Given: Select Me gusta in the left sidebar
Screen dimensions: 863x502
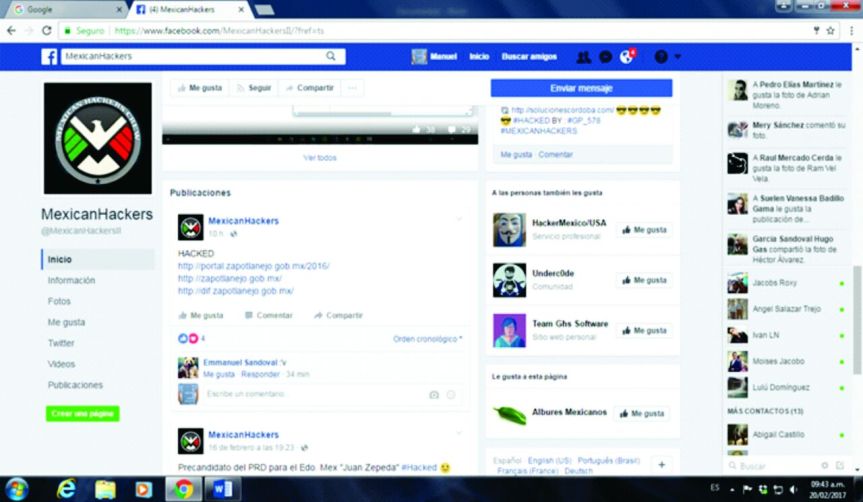Looking at the screenshot, I should click(x=66, y=322).
